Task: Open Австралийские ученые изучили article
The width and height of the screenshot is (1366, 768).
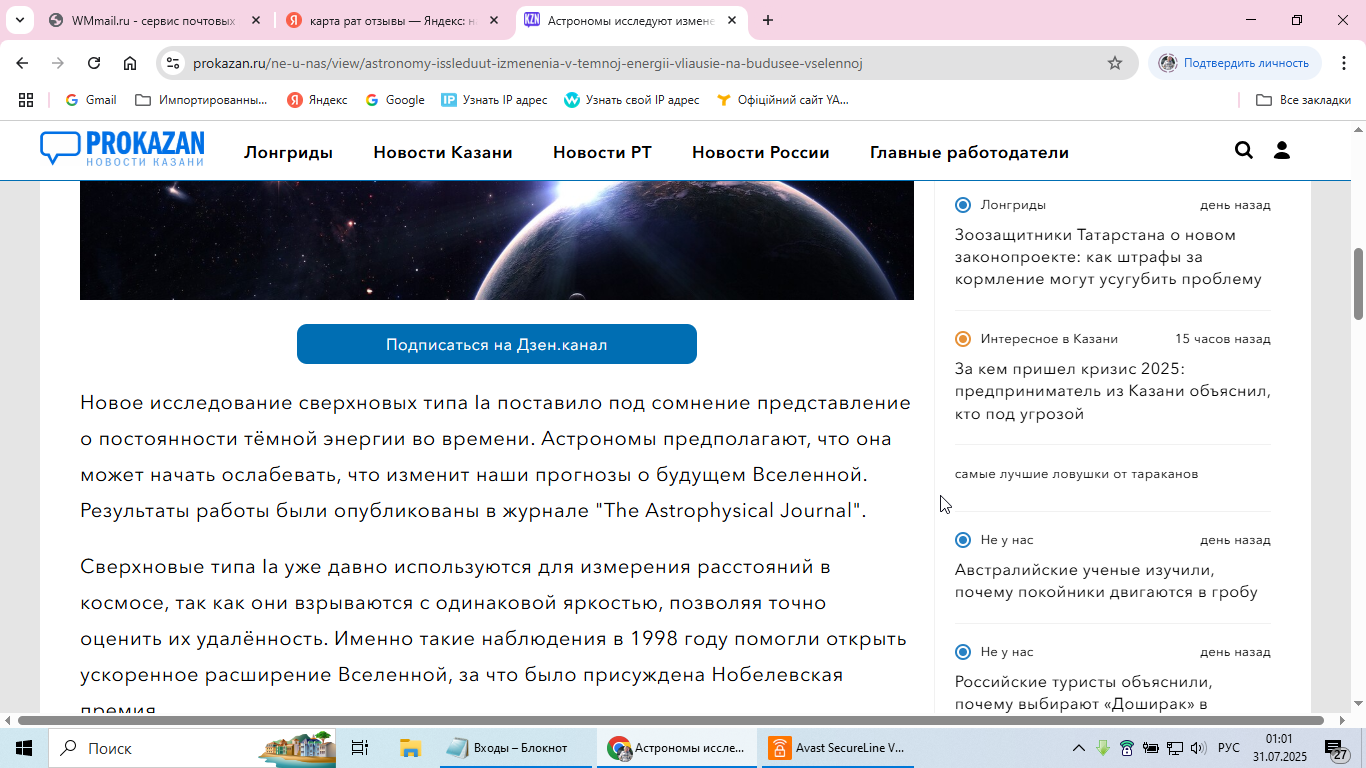Action: [1106, 581]
